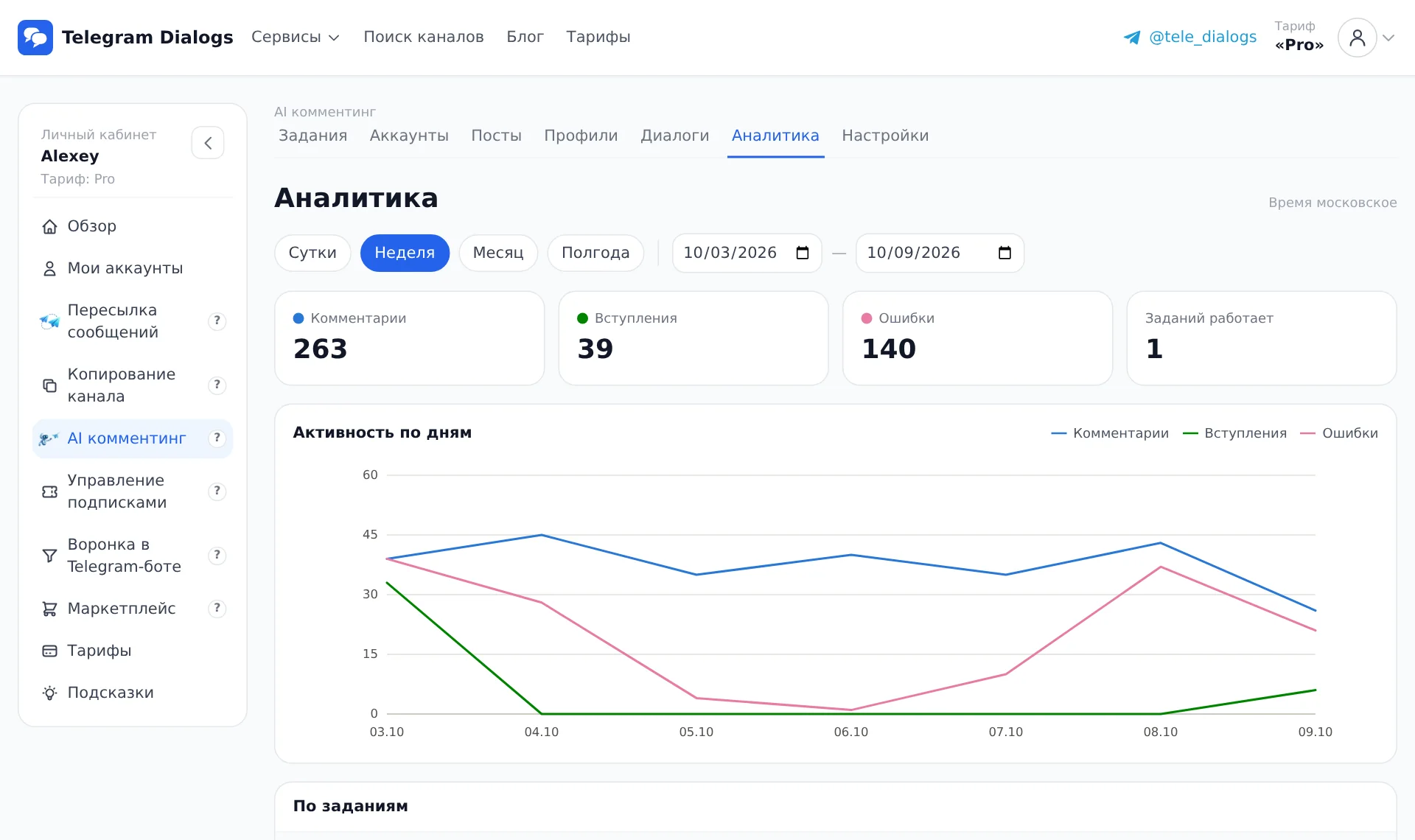Click the Telegram Dialogs logo icon
Viewport: 1415px width, 840px height.
(35, 38)
